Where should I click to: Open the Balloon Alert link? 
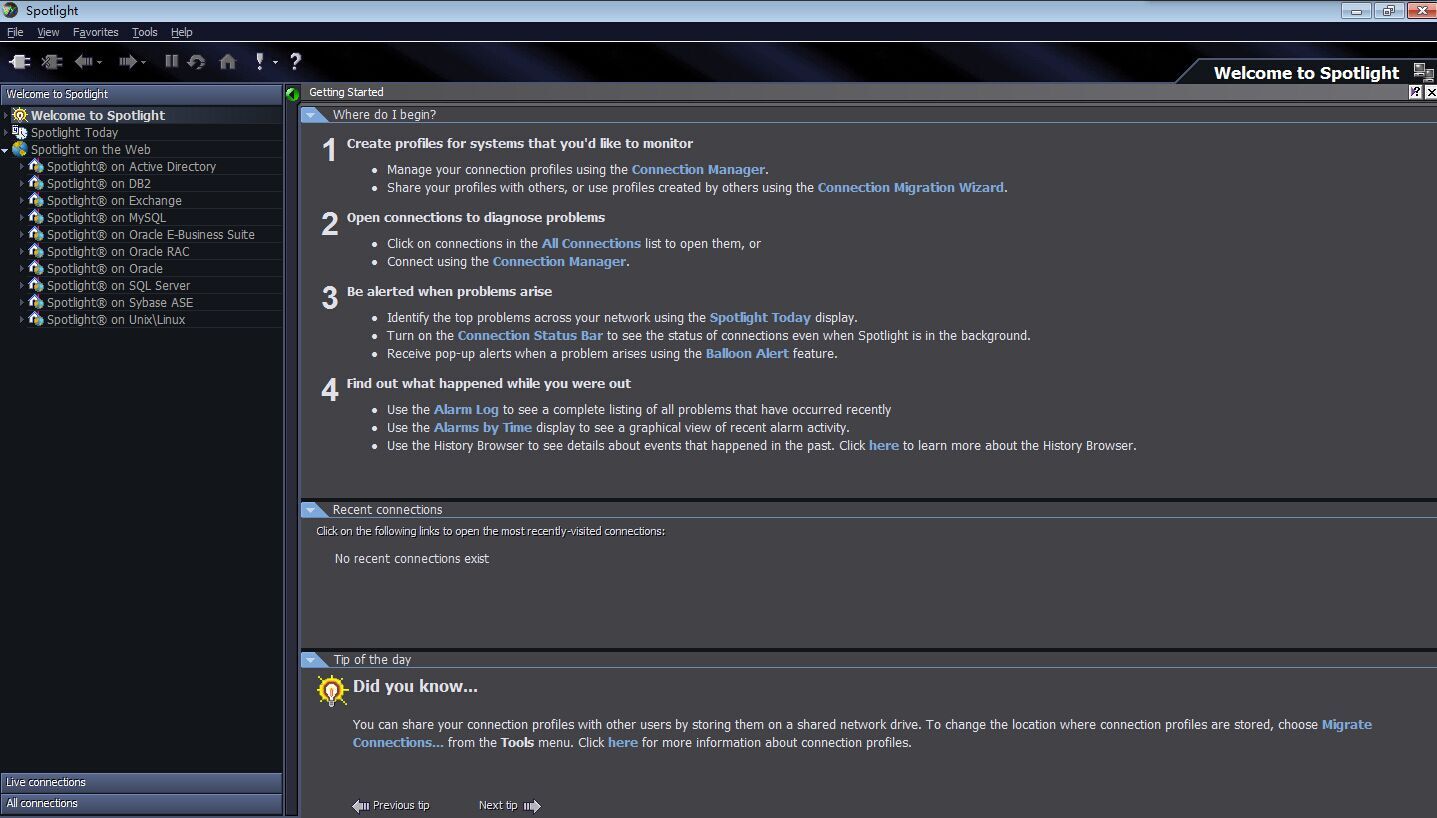click(x=747, y=354)
